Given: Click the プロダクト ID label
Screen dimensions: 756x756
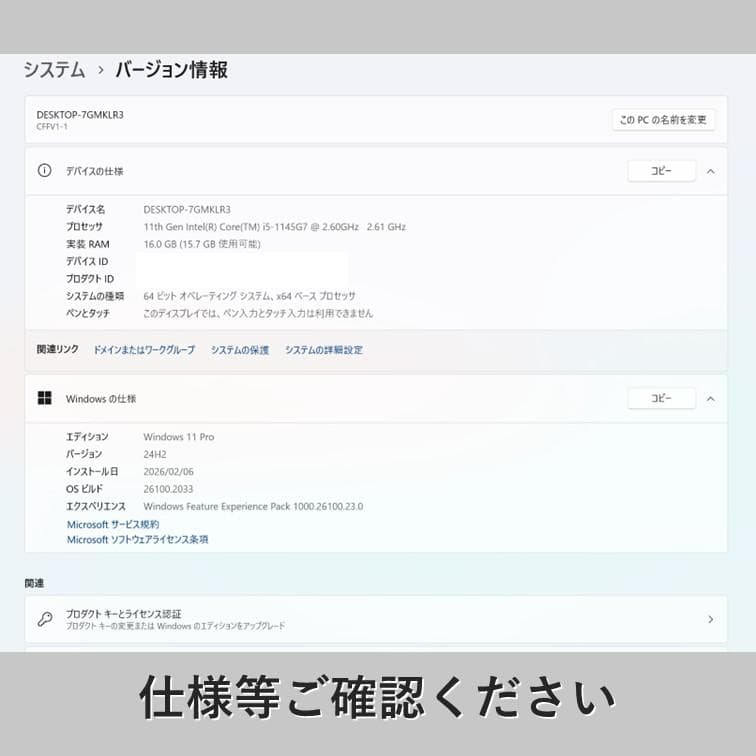Looking at the screenshot, I should pyautogui.click(x=90, y=279).
